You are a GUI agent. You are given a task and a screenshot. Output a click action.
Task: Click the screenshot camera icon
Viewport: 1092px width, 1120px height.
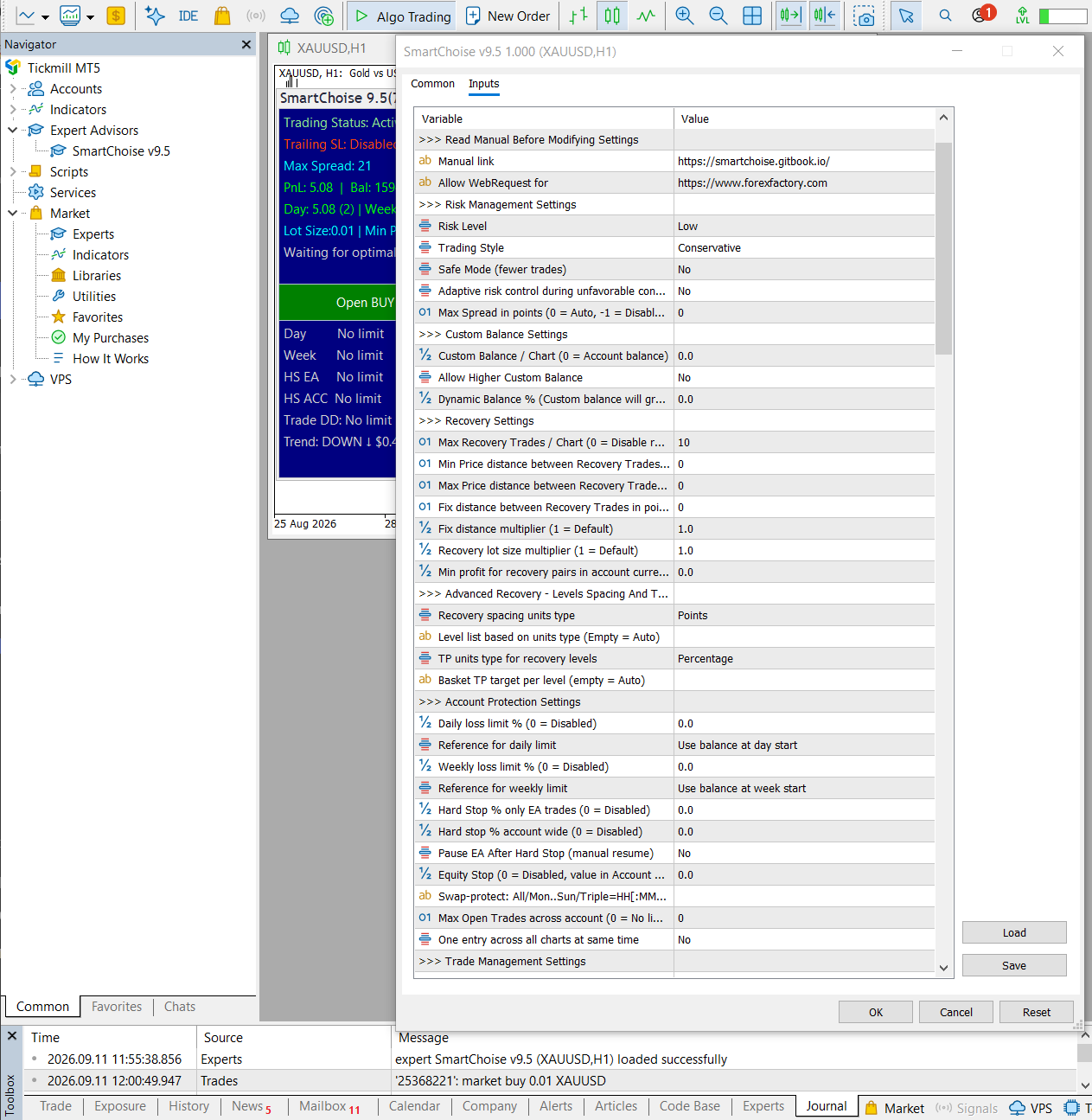click(x=864, y=16)
